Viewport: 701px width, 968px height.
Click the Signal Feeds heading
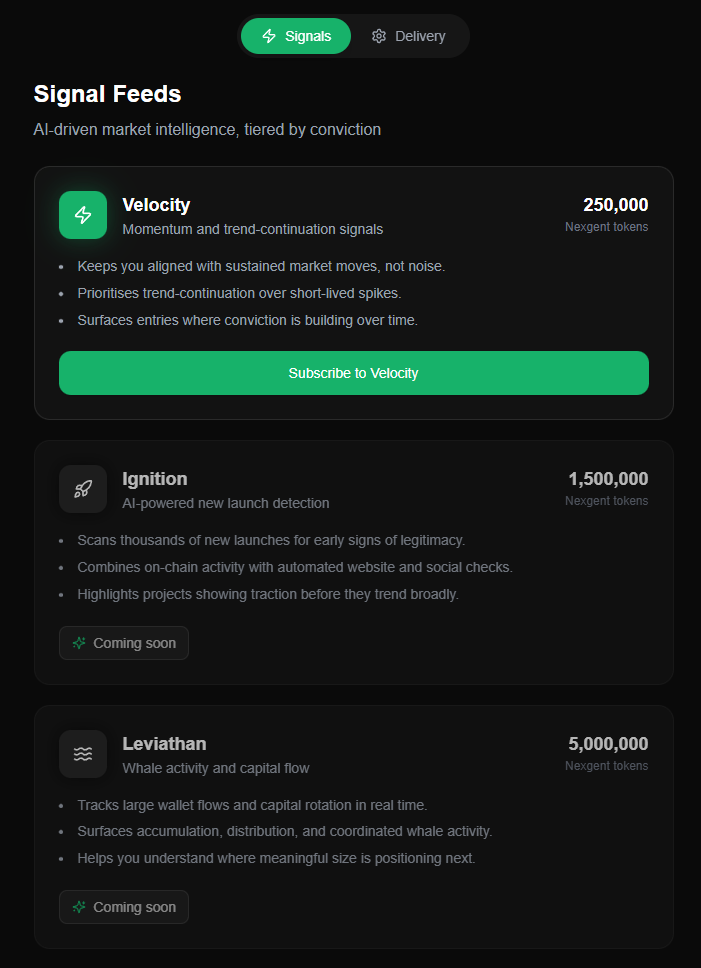(107, 94)
